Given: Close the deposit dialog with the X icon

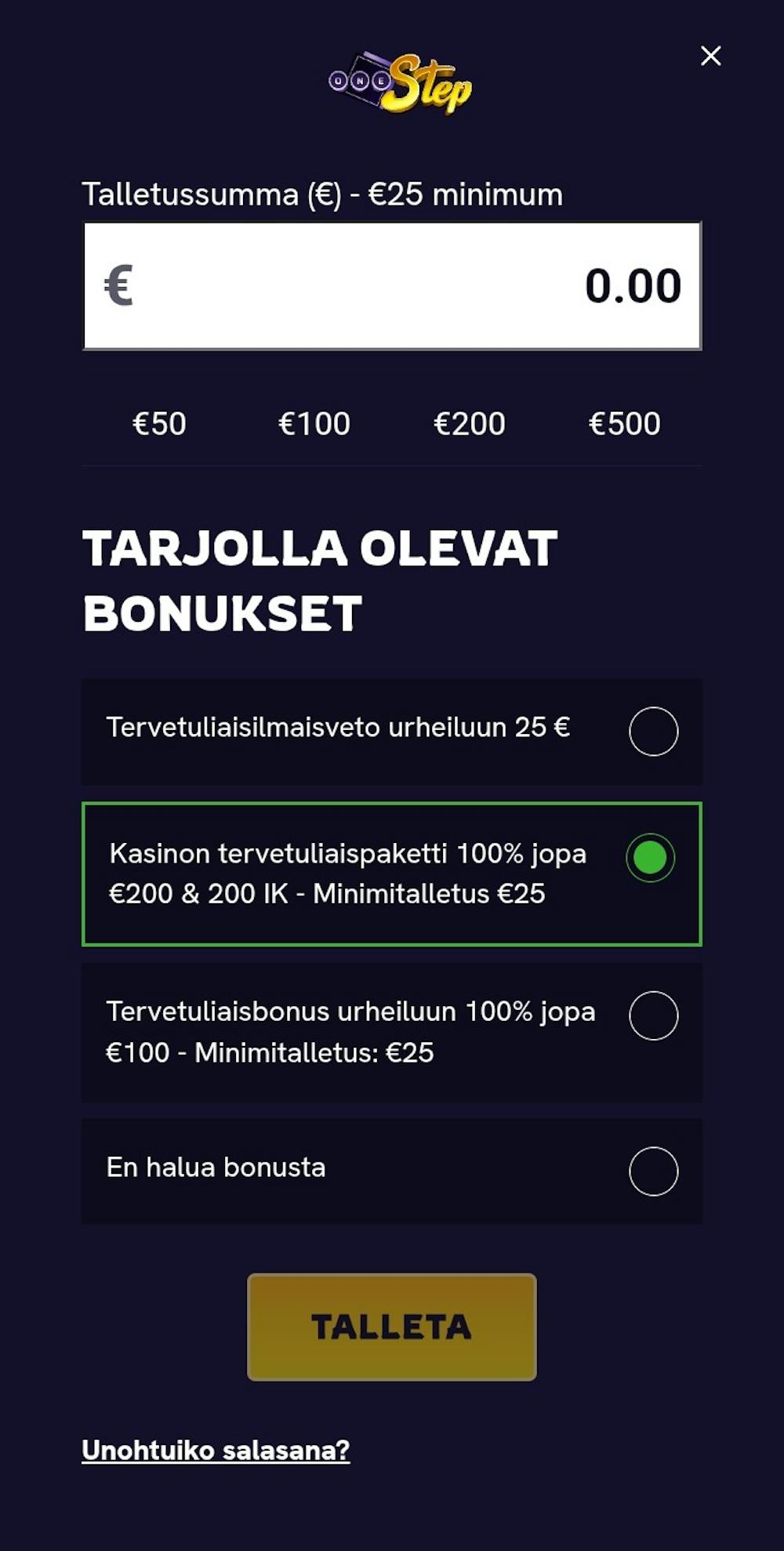Looking at the screenshot, I should (710, 56).
